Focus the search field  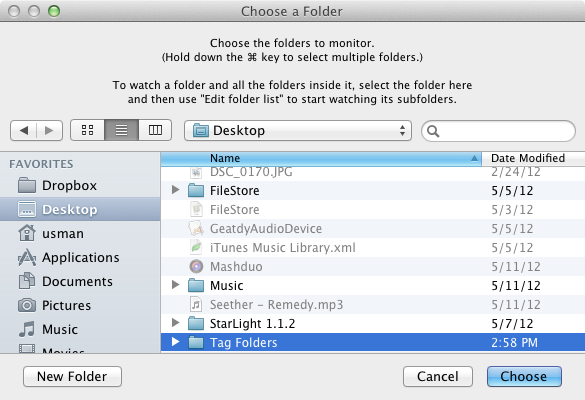[498, 131]
